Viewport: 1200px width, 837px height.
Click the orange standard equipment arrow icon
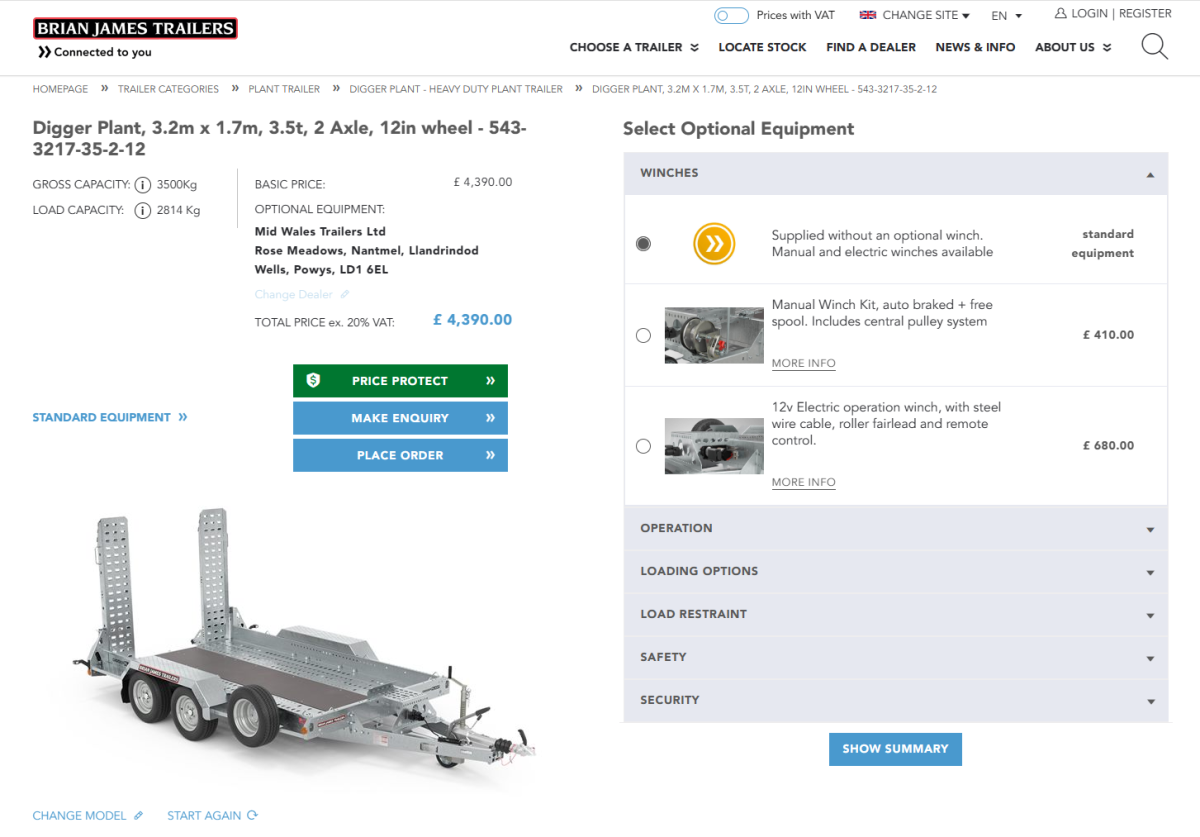(714, 244)
